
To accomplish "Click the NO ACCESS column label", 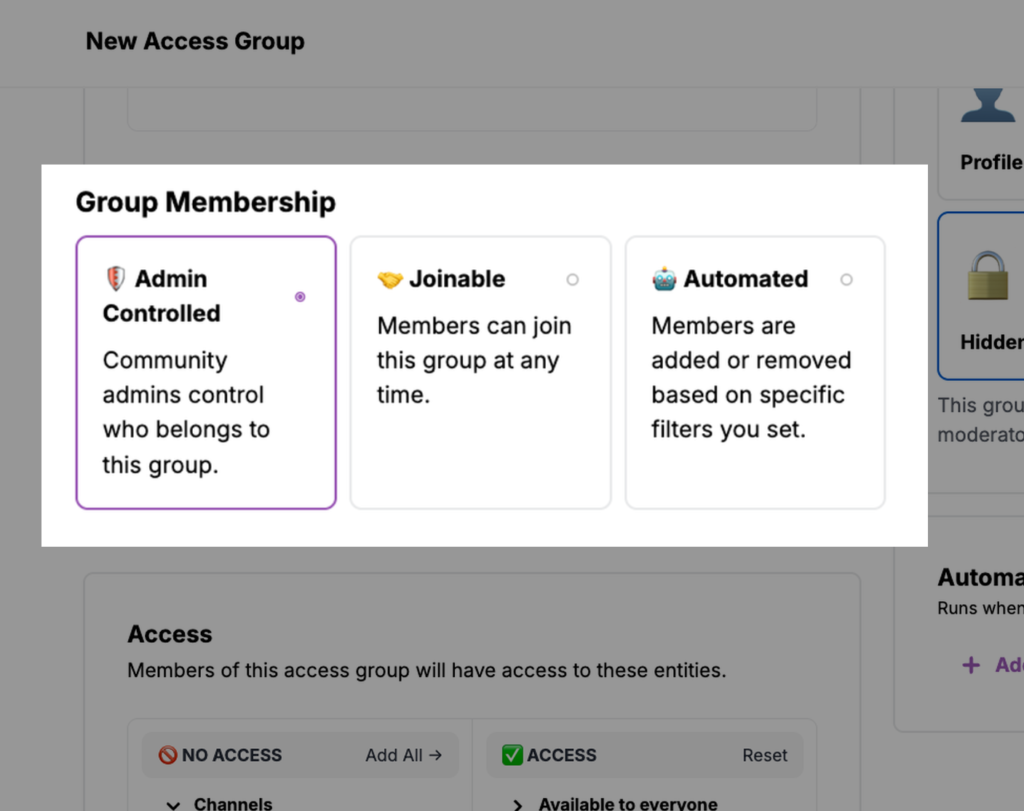I will pos(232,755).
